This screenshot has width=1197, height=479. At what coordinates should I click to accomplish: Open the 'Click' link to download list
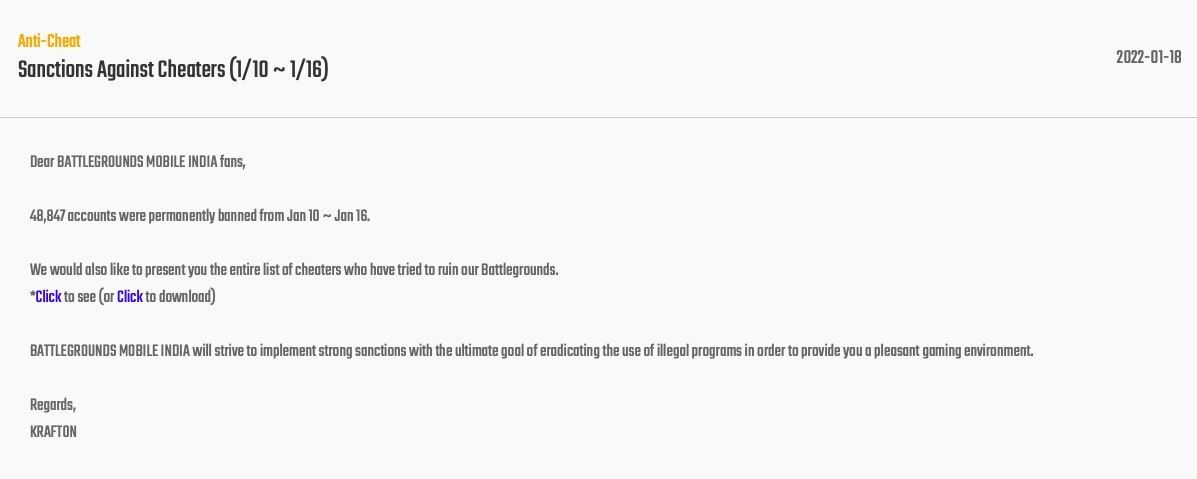tap(130, 297)
